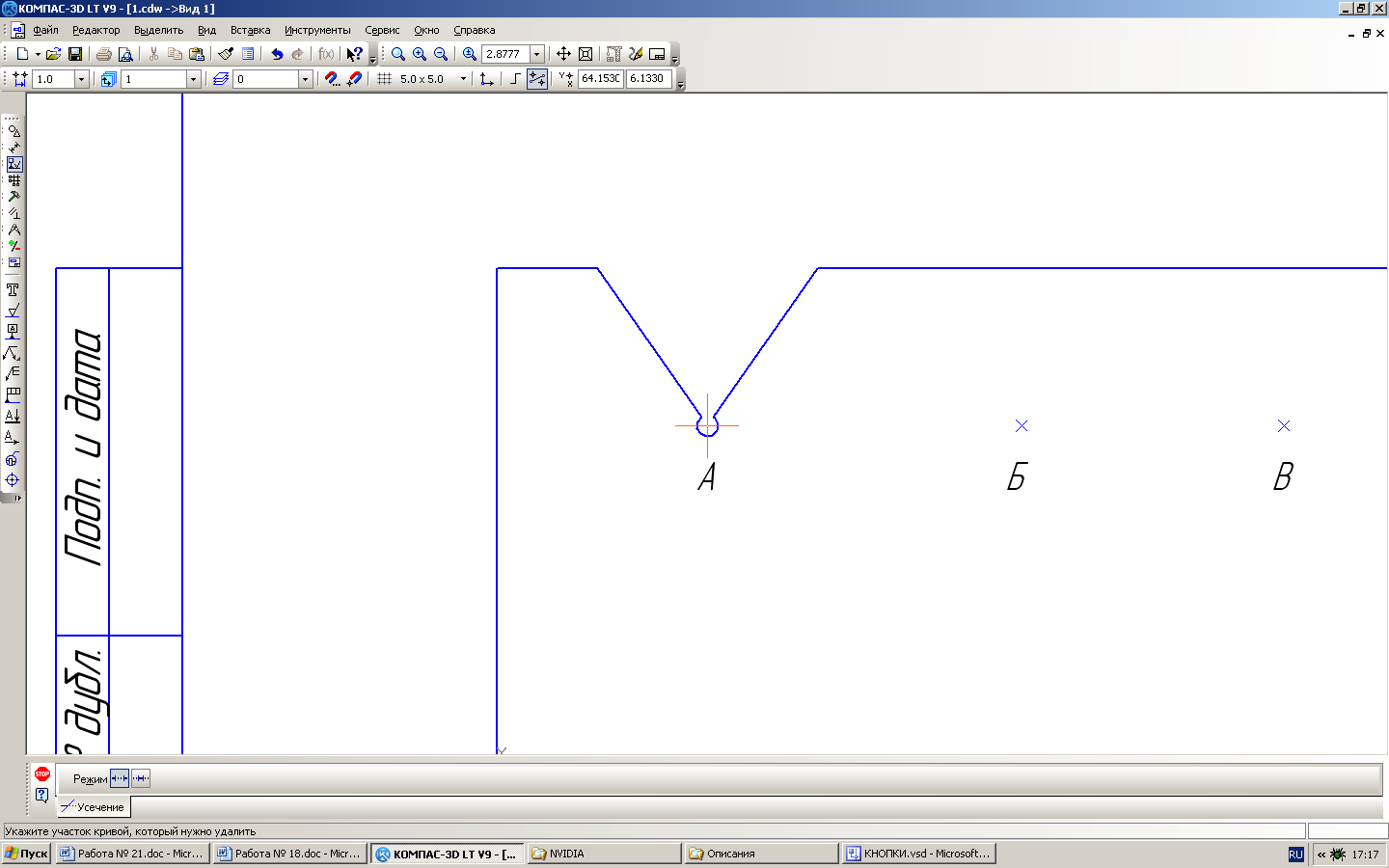Select the remove-segment trim mode
Image resolution: width=1389 pixels, height=868 pixels.
(x=120, y=778)
